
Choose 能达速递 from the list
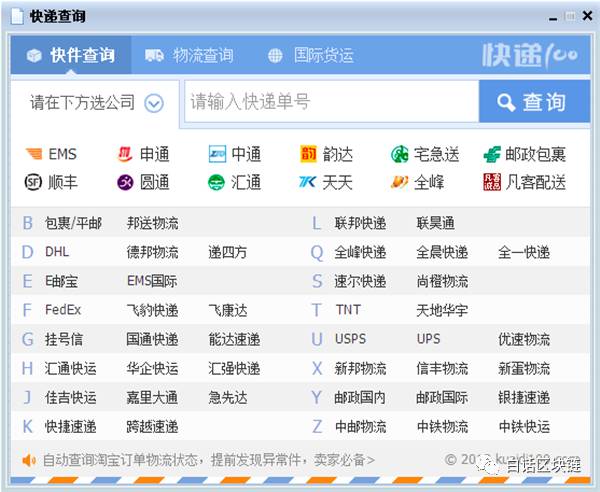pyautogui.click(x=234, y=339)
